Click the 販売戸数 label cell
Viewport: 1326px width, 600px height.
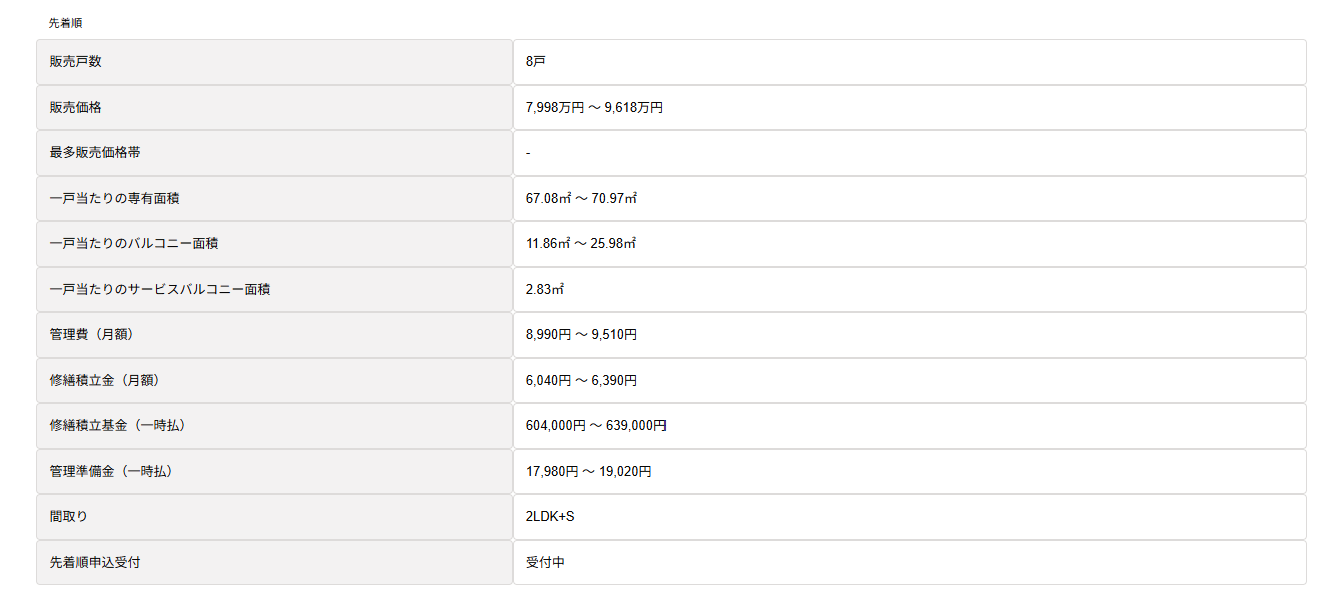pos(274,62)
